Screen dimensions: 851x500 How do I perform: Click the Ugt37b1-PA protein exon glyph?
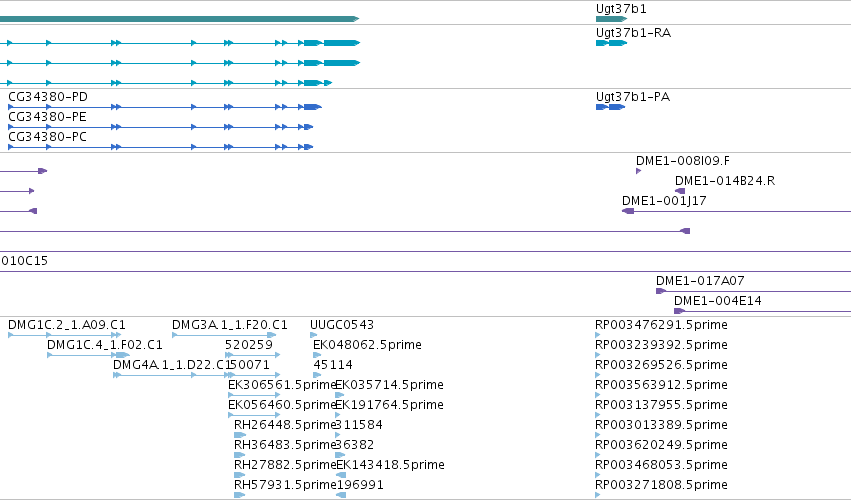coord(611,107)
